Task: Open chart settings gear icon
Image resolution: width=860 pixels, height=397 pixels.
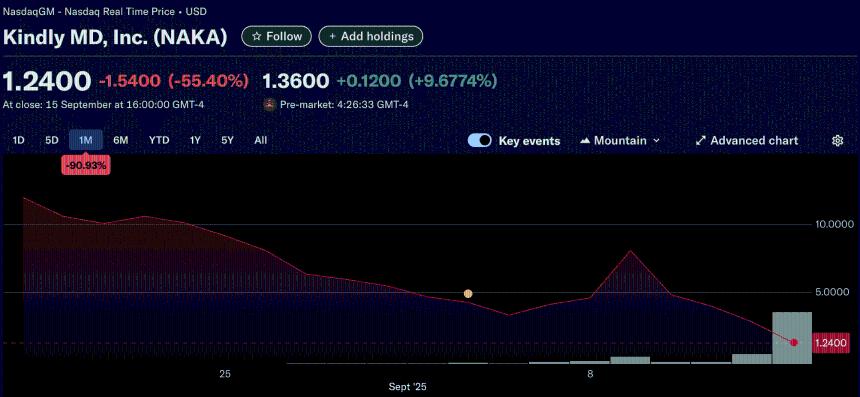Action: (x=837, y=141)
